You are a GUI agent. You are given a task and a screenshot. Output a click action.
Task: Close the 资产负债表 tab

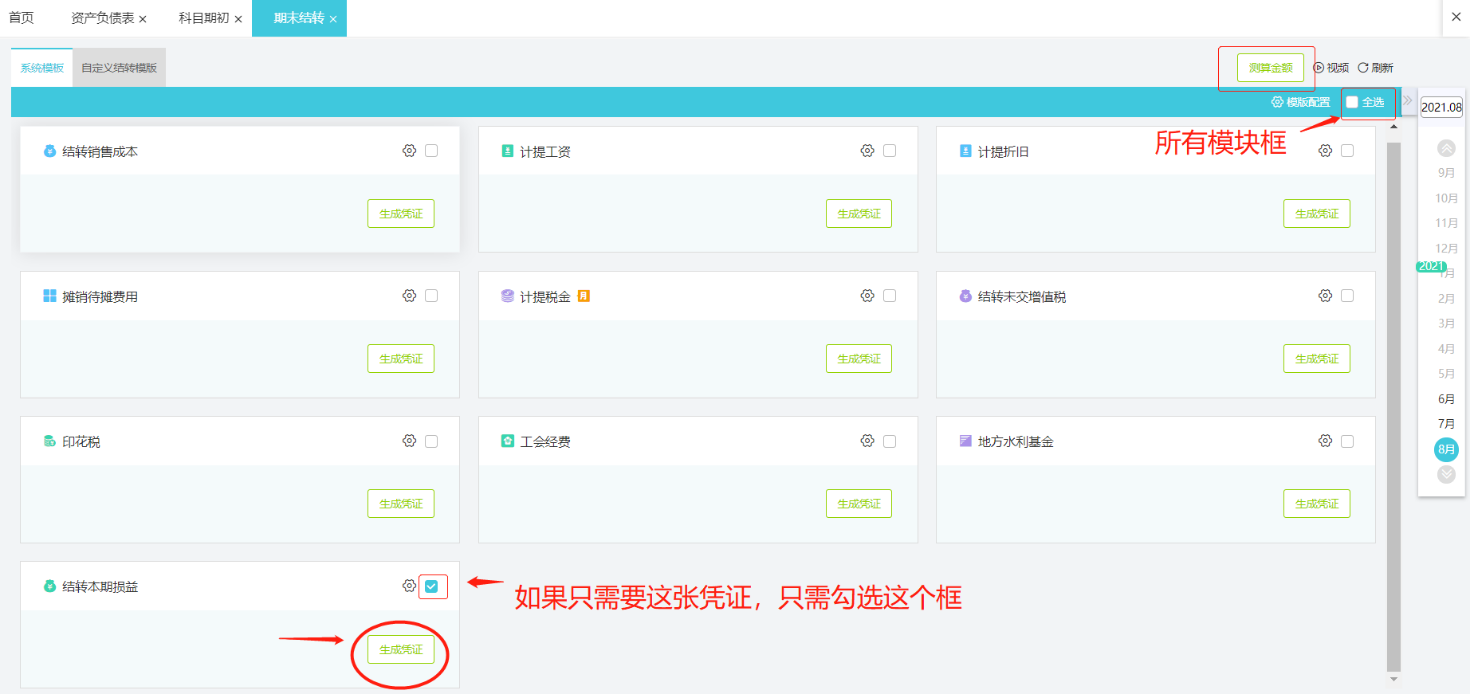pyautogui.click(x=143, y=19)
